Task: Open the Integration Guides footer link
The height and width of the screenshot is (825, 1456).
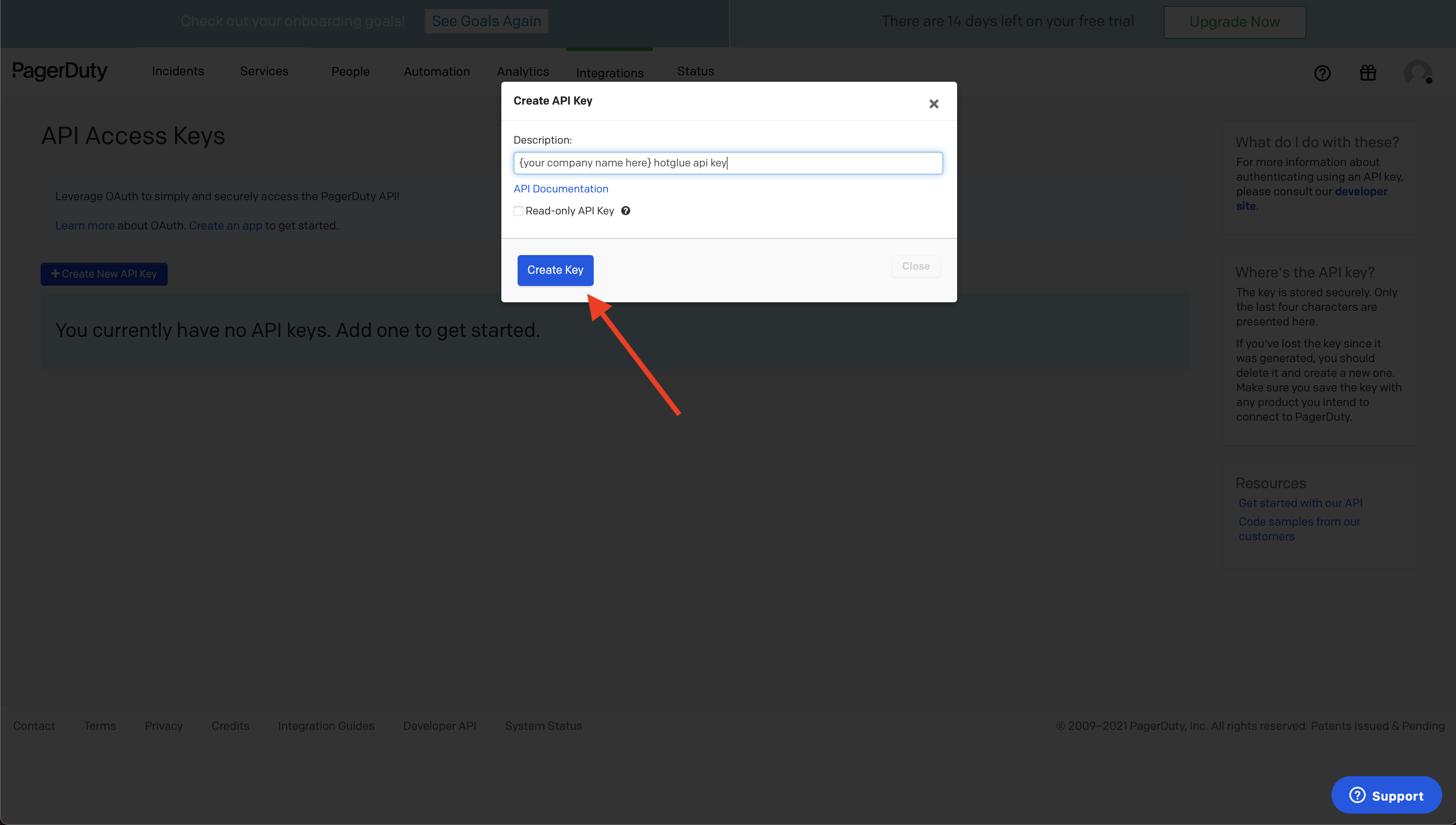Action: pos(326,727)
